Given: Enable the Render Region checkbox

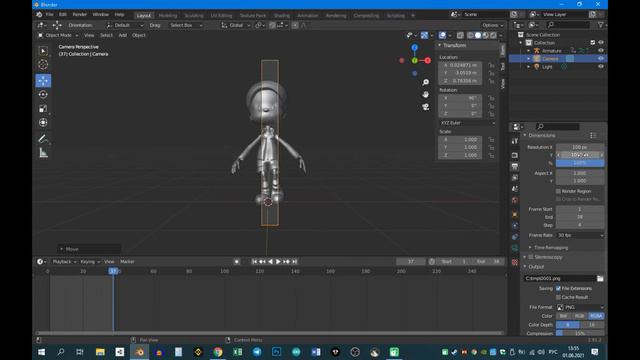Looking at the screenshot, I should point(558,191).
